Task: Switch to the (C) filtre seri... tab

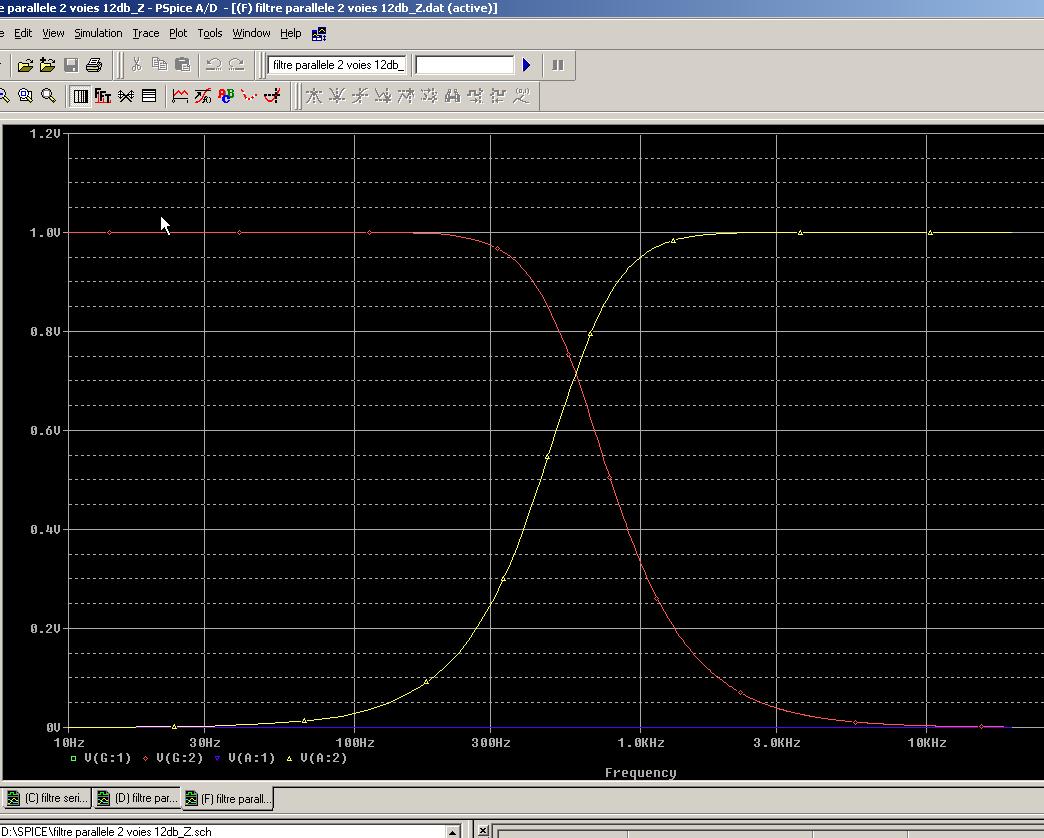Action: [48, 797]
